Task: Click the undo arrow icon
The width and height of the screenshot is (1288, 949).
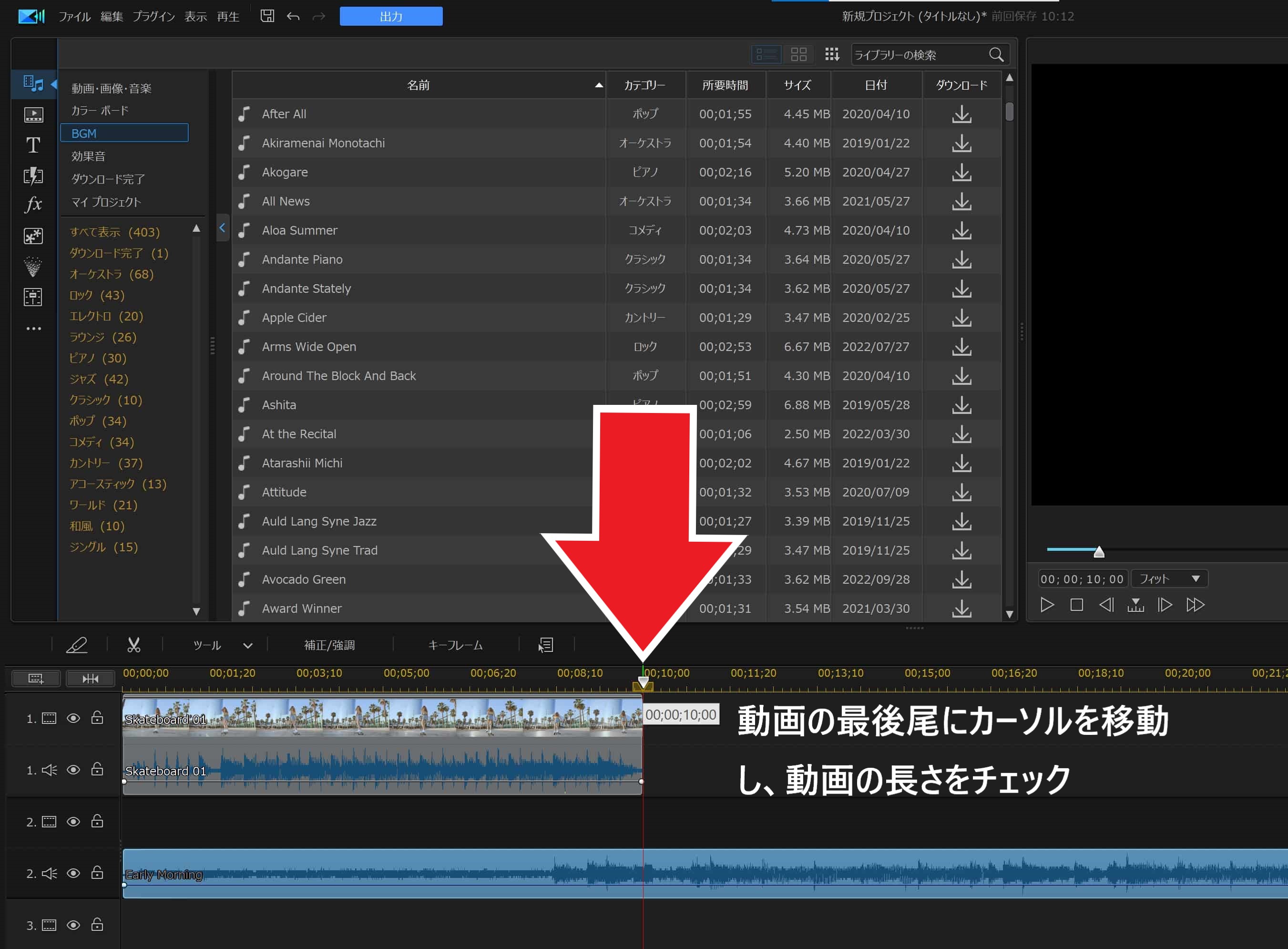Action: tap(294, 17)
